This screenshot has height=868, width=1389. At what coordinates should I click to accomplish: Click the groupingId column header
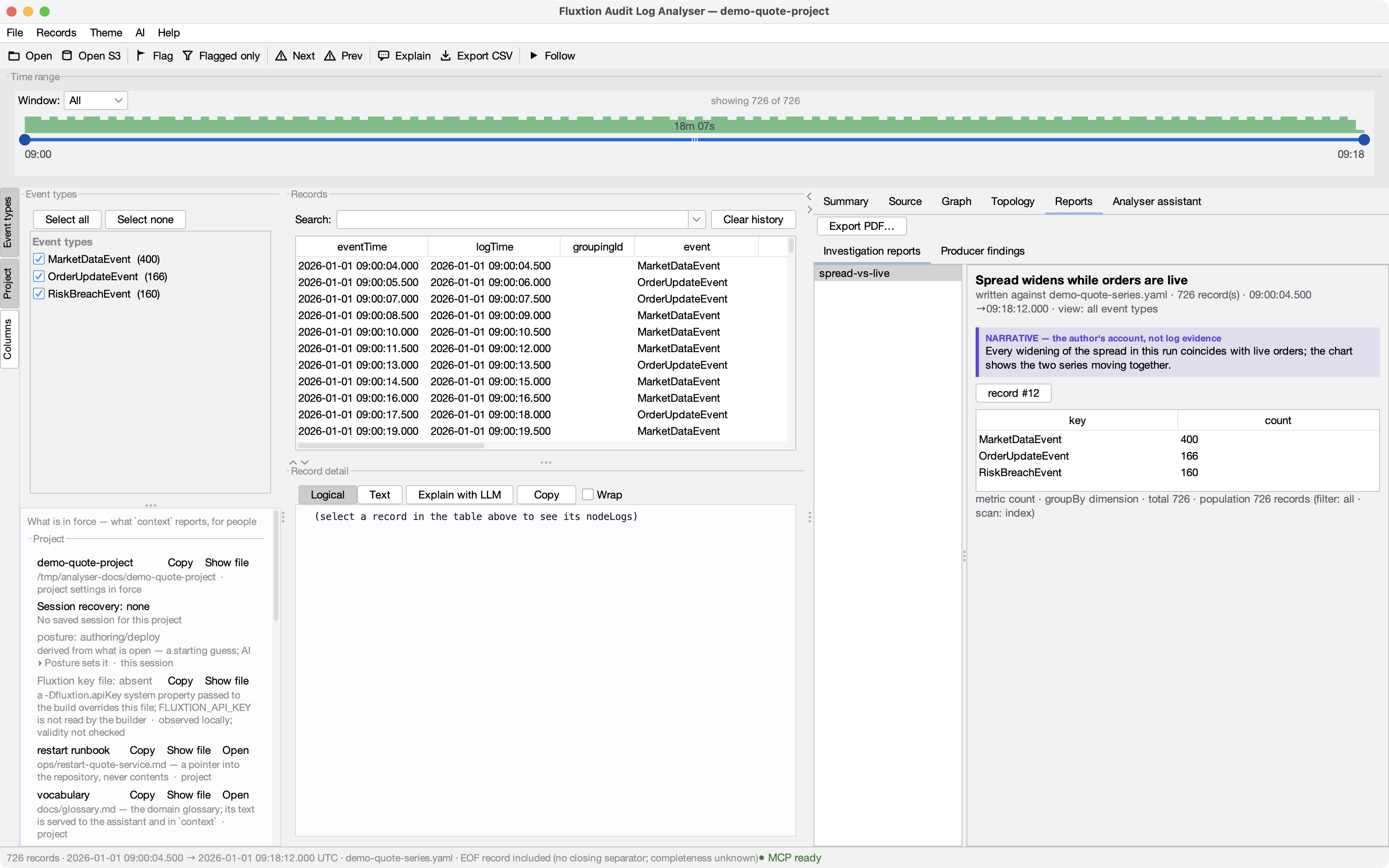coord(597,247)
